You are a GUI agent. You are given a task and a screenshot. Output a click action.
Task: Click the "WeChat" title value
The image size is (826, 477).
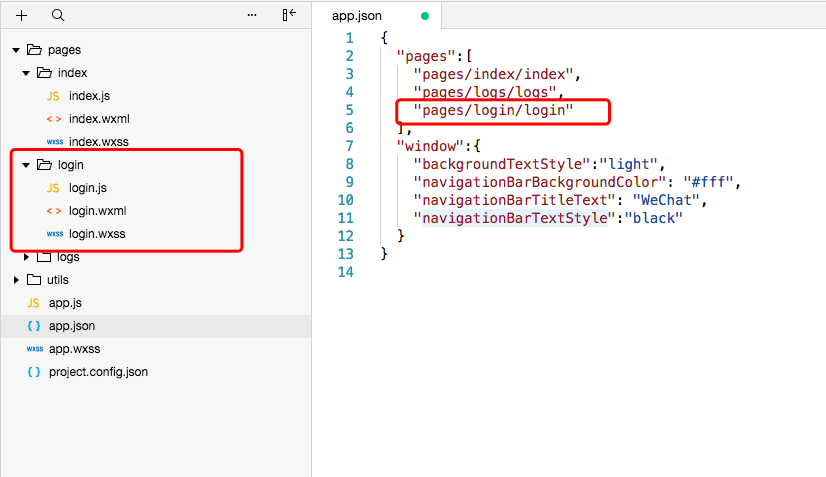[666, 200]
